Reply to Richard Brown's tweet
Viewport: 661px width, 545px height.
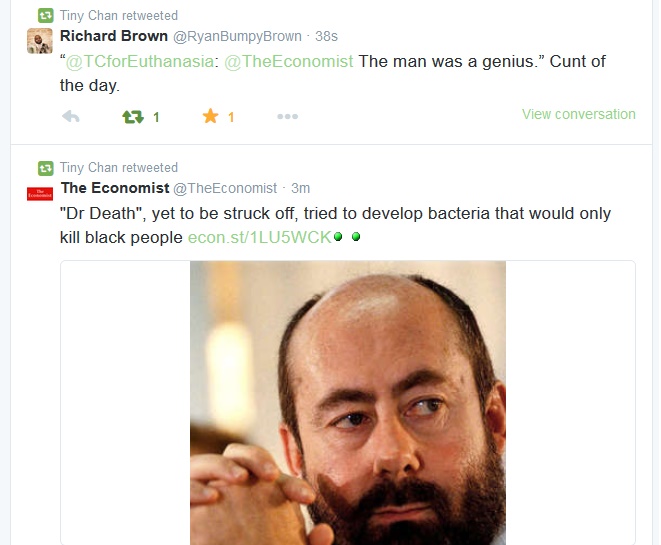[x=71, y=116]
